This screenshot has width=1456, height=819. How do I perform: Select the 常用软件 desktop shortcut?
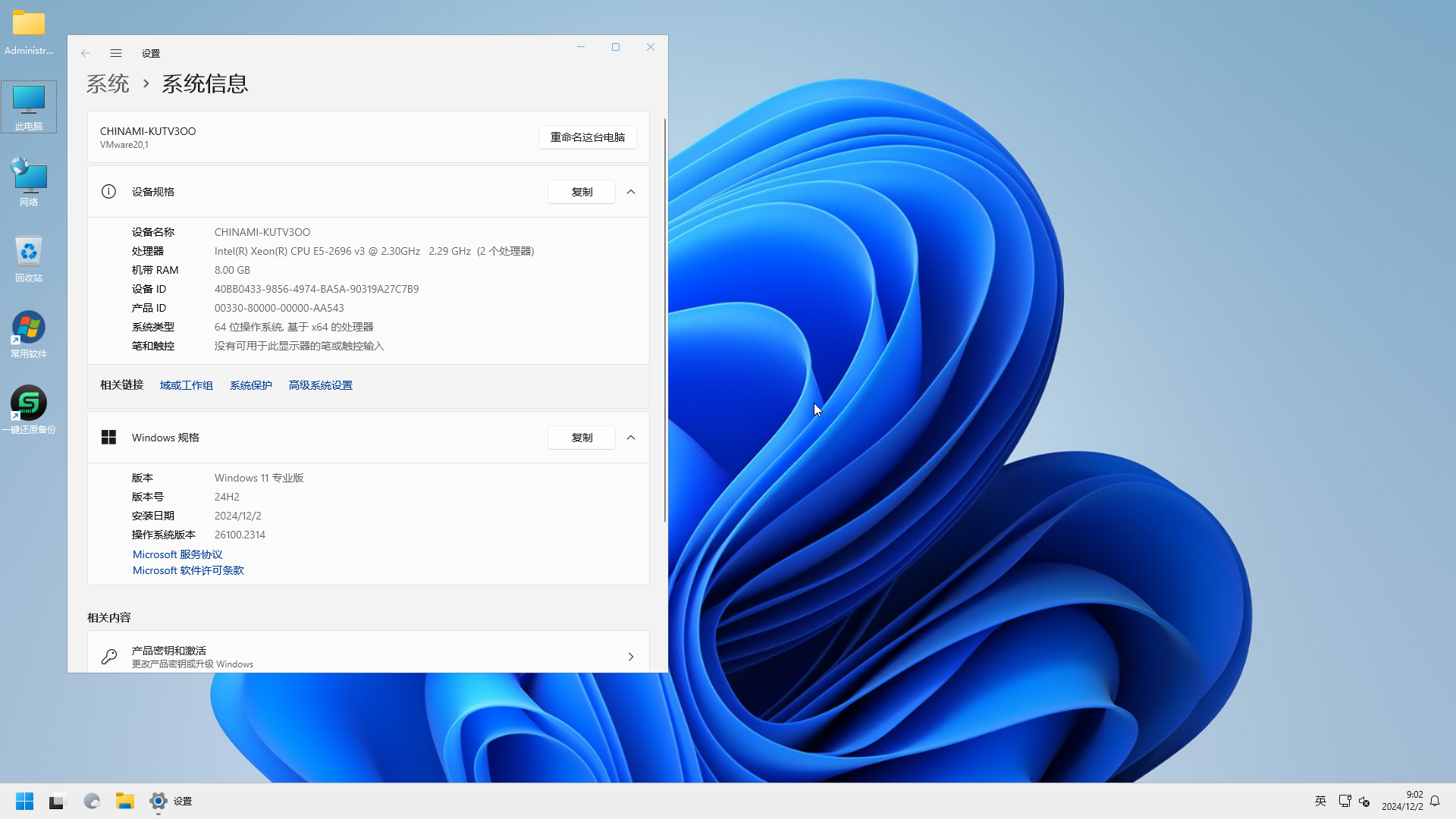(29, 334)
